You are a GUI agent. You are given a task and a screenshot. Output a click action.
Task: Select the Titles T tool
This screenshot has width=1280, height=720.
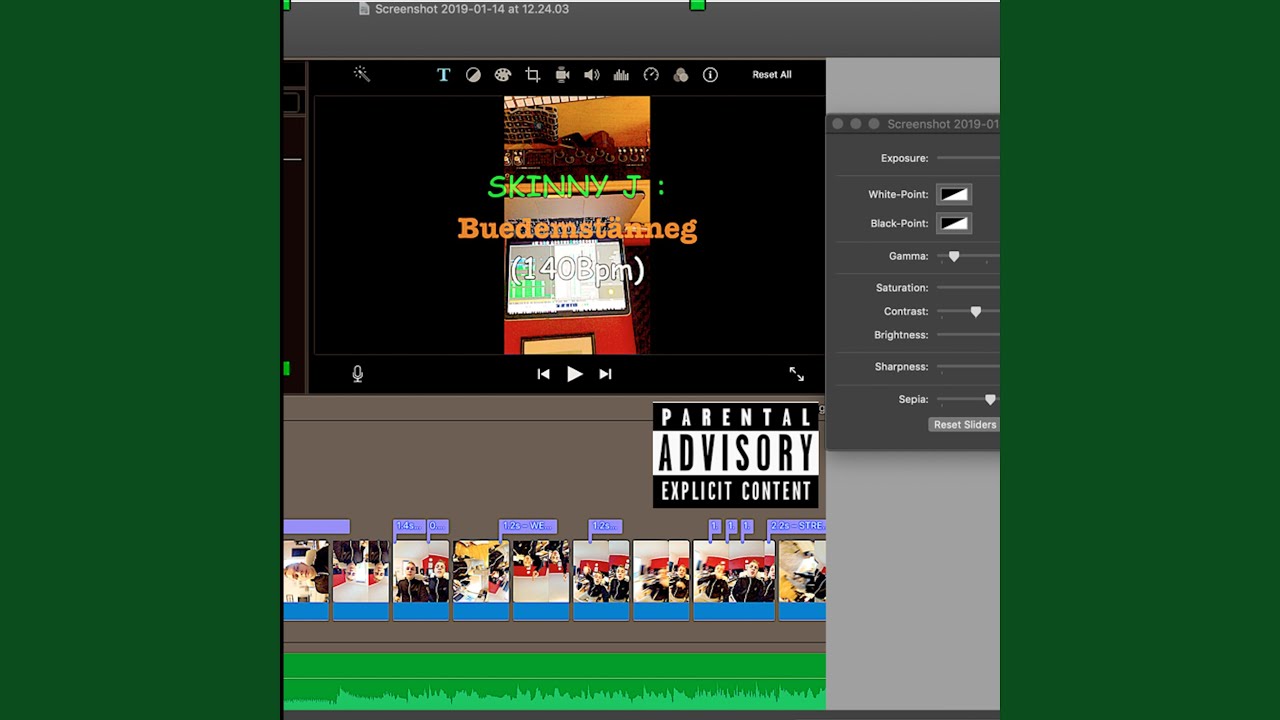coord(444,75)
